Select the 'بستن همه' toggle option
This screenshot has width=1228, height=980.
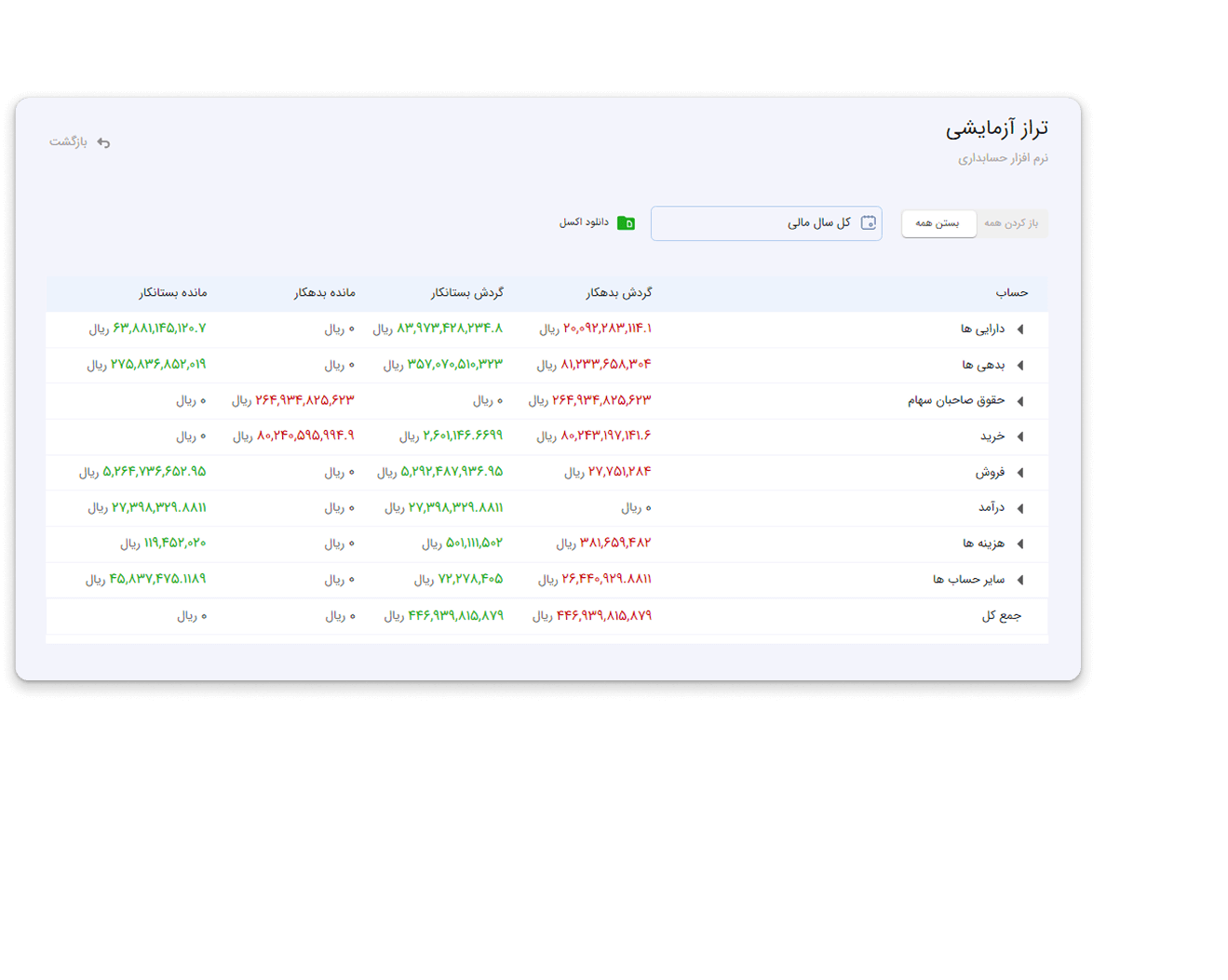click(x=938, y=223)
